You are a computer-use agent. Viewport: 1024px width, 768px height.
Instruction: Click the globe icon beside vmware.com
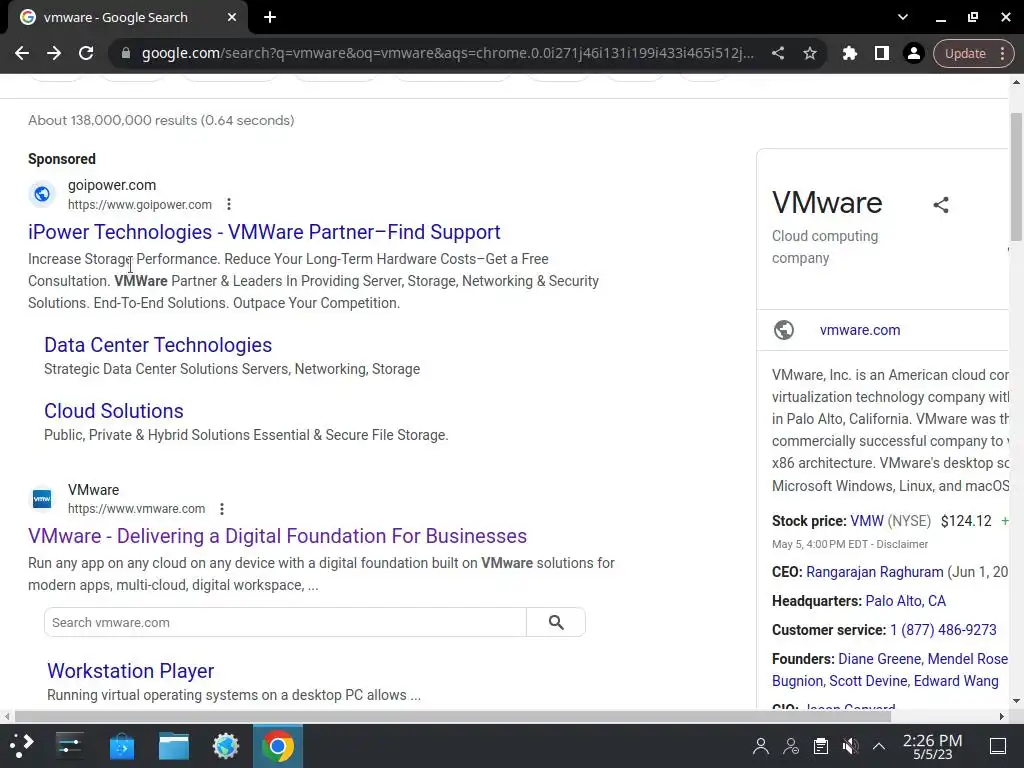coord(784,330)
